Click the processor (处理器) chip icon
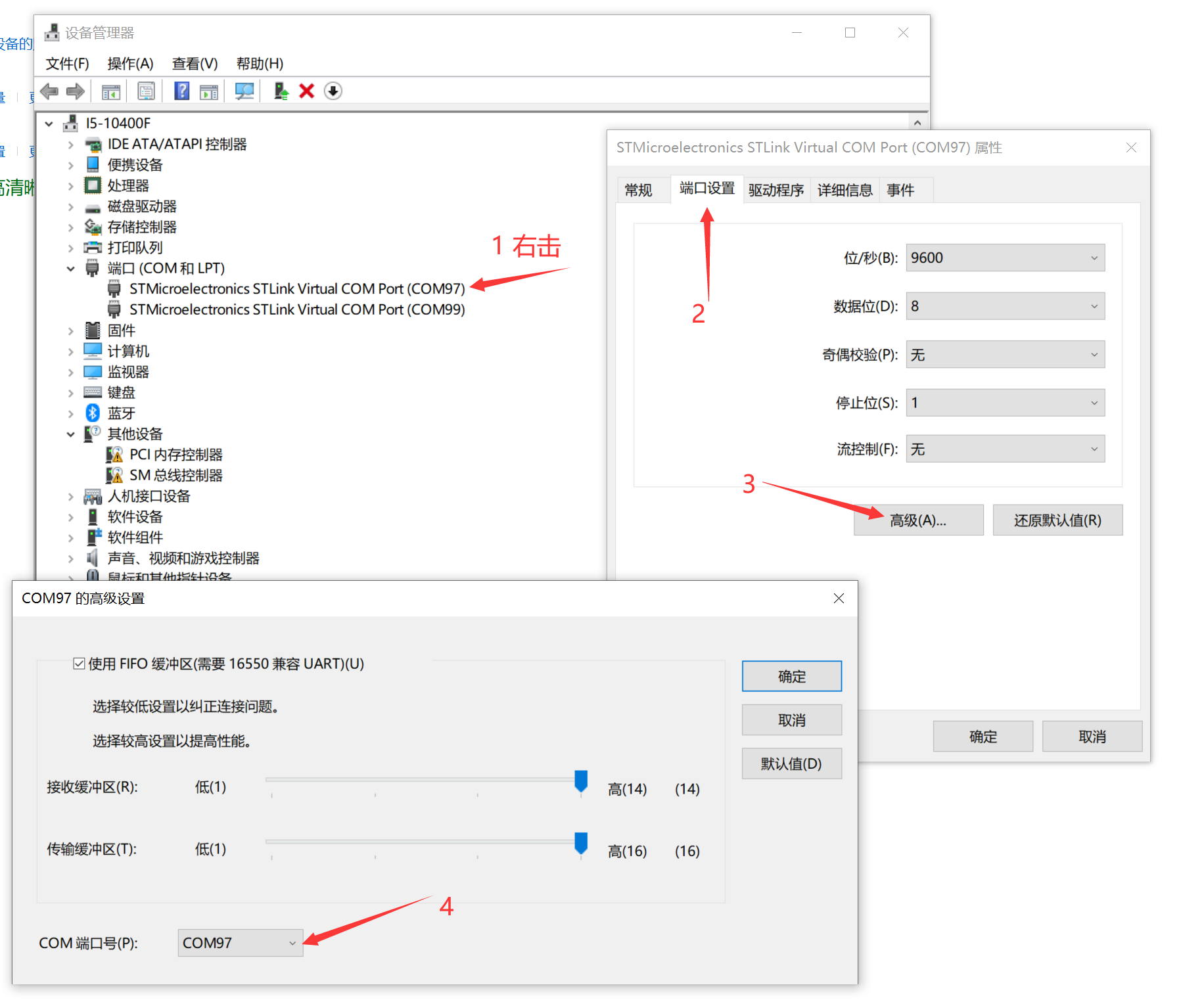The width and height of the screenshot is (1204, 1004). point(93,185)
